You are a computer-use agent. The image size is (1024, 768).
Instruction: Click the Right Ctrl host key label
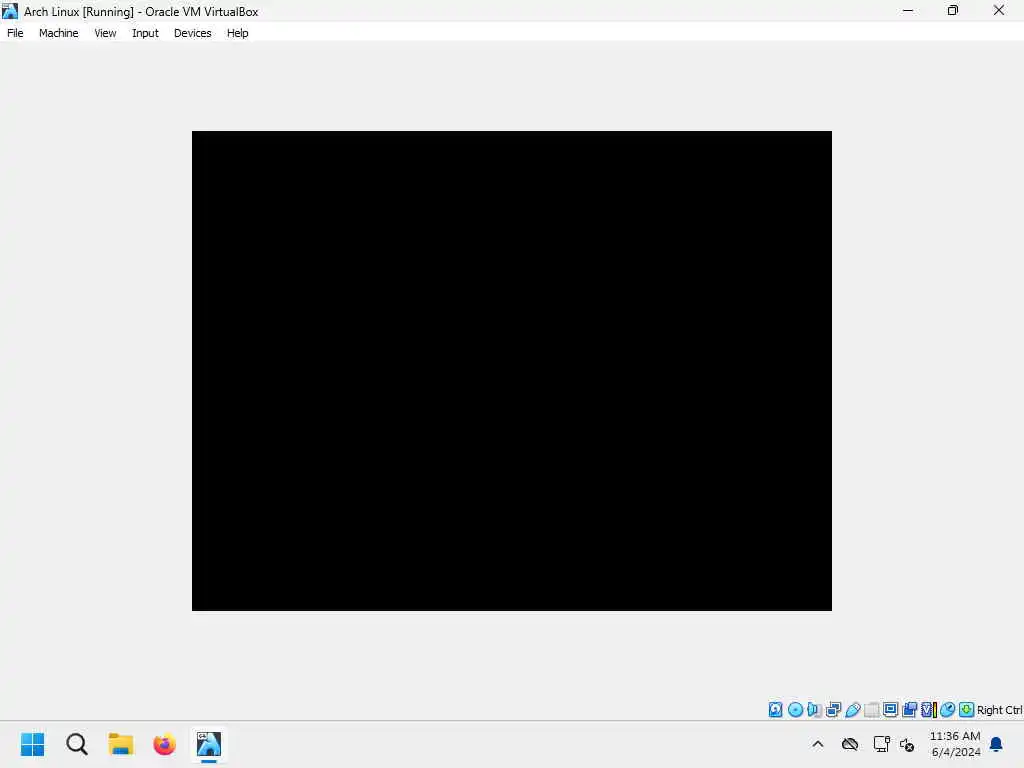coord(1000,710)
